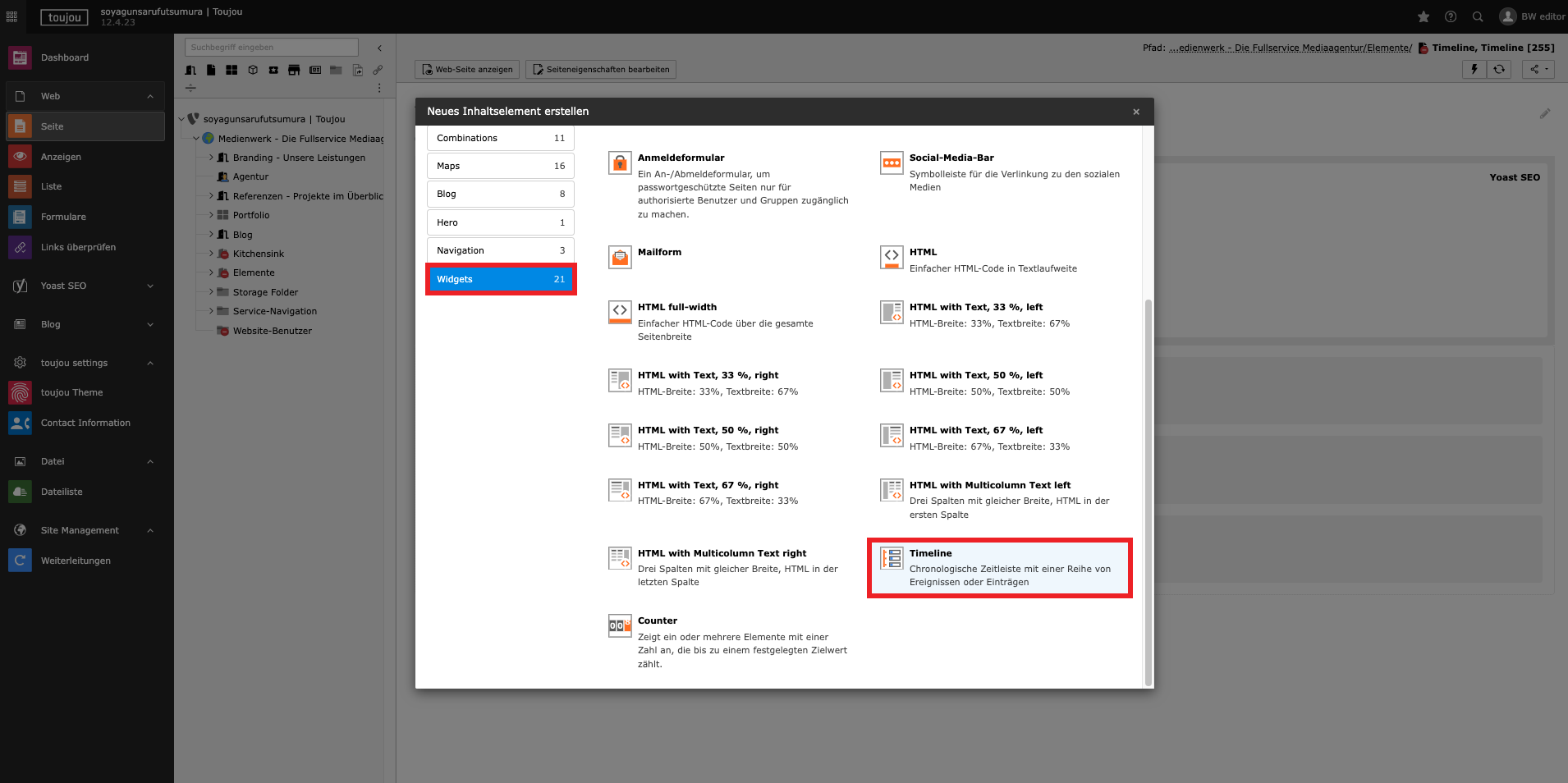The height and width of the screenshot is (783, 1568).
Task: Open the help question mark icon
Action: tap(1451, 16)
